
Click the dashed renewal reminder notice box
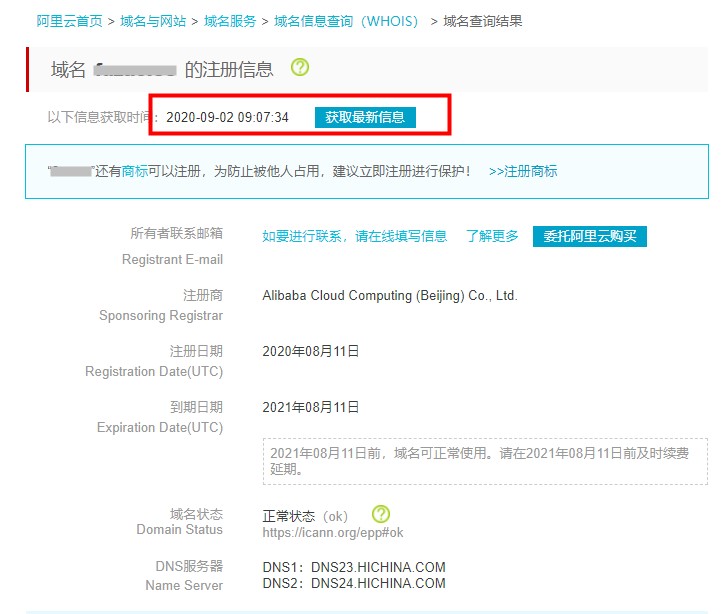(485, 461)
